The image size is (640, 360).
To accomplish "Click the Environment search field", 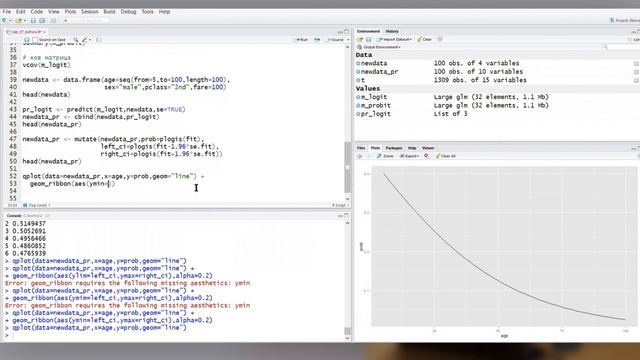I will (622, 47).
